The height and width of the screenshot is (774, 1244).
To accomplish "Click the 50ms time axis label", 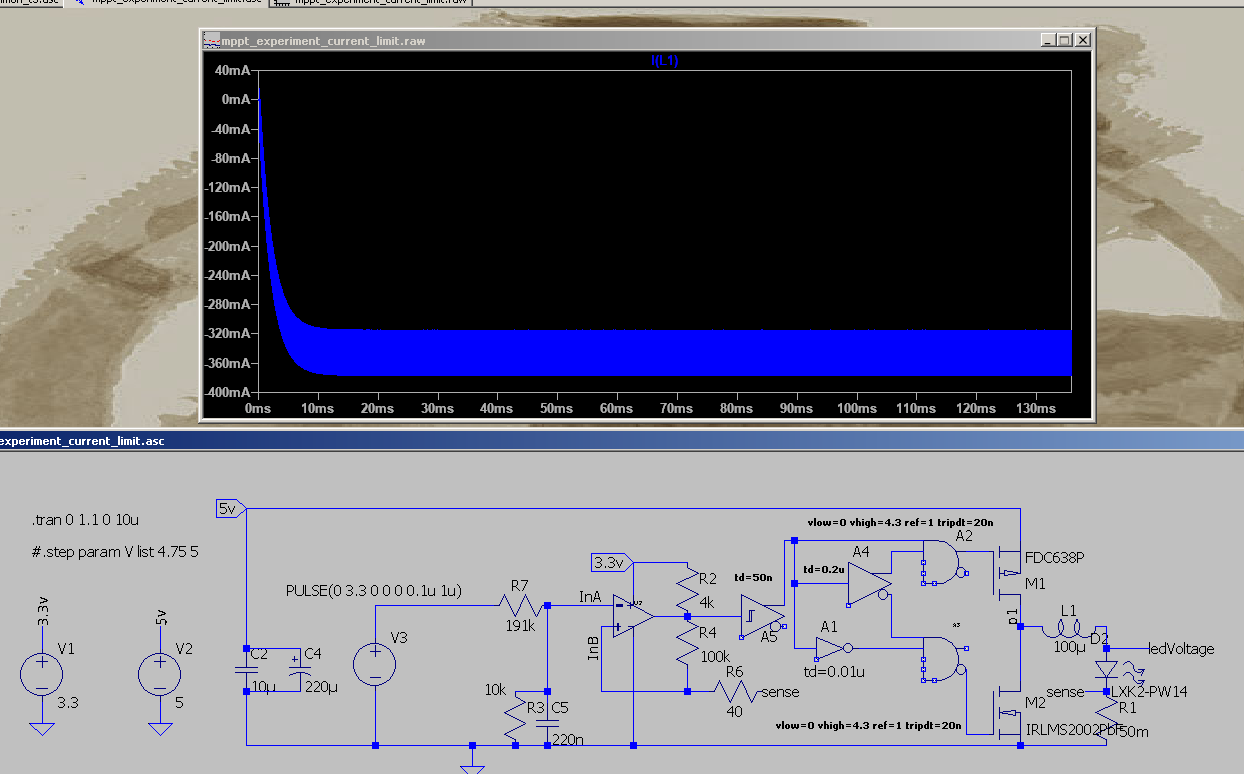I will coord(557,408).
